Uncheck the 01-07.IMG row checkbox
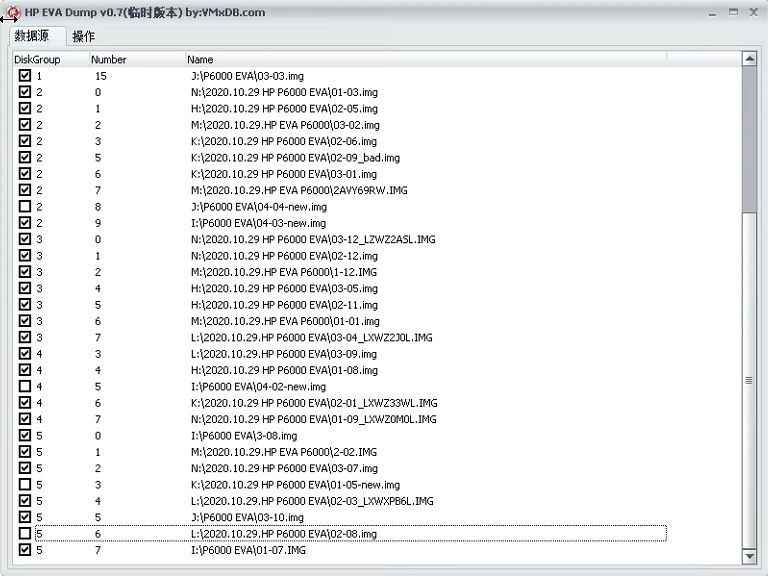 click(24, 550)
